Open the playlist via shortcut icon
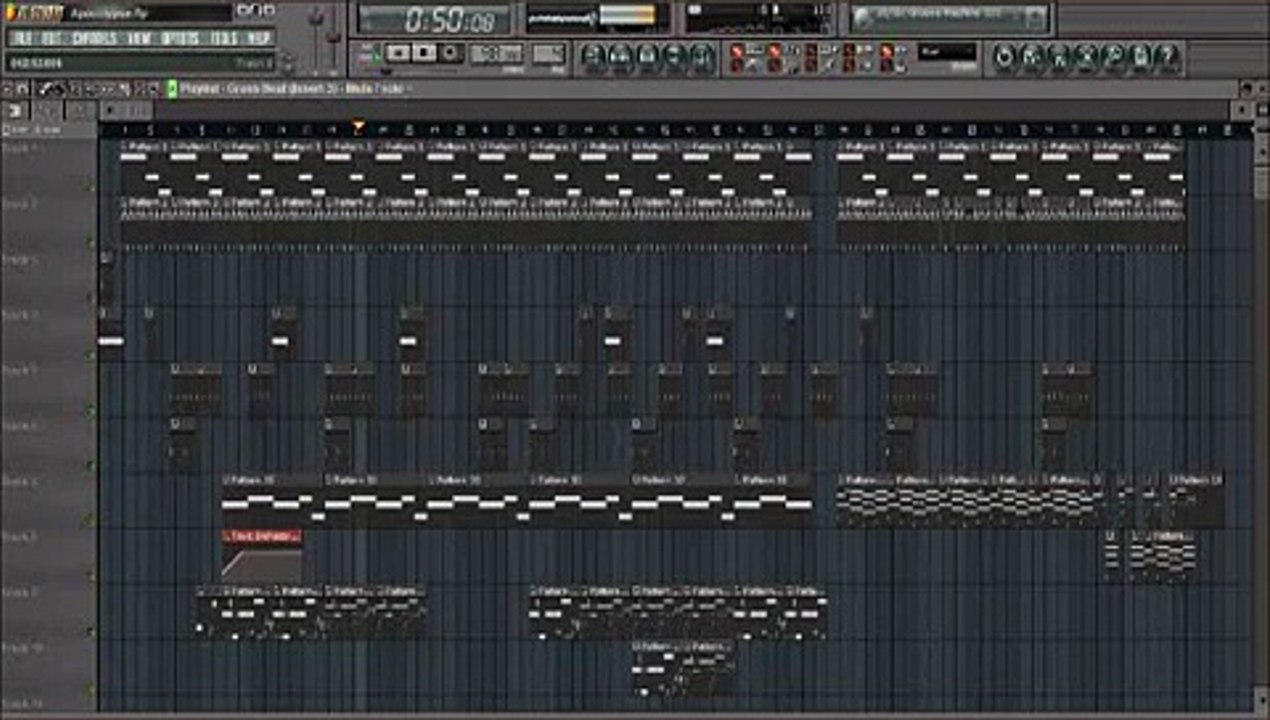This screenshot has width=1270, height=720. [594, 58]
